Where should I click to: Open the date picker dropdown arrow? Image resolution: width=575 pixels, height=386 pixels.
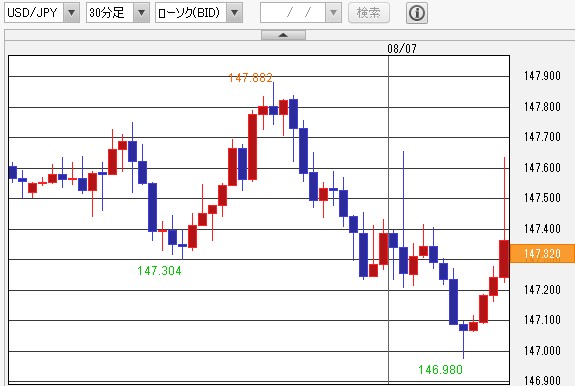[x=333, y=13]
